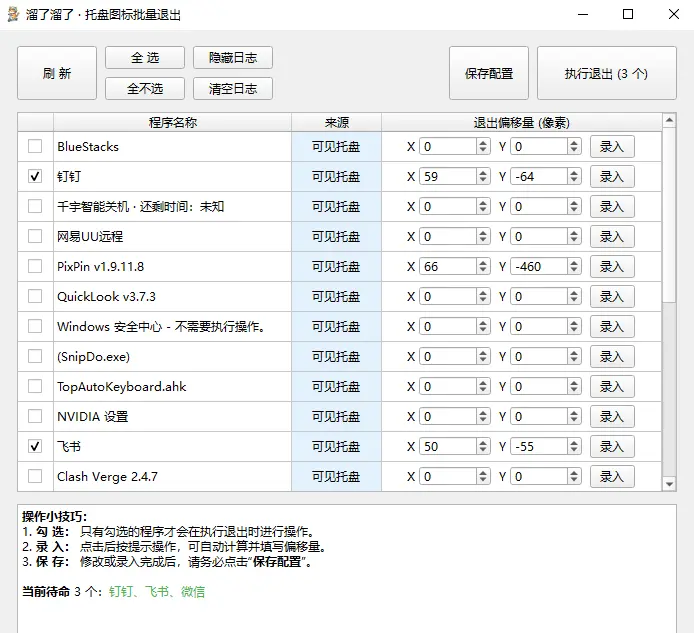Tick the (SnipDo.exe) checkbox
694x633 pixels.
pos(35,356)
